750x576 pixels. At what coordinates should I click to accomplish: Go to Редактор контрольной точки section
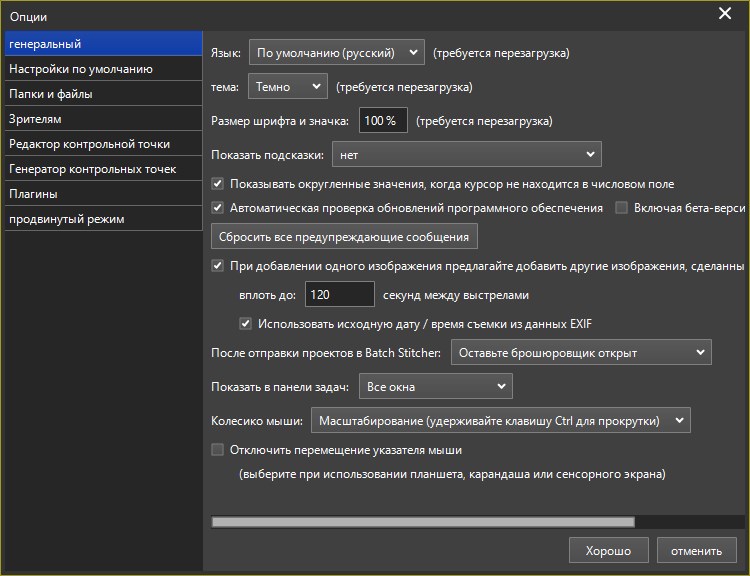click(x=103, y=144)
